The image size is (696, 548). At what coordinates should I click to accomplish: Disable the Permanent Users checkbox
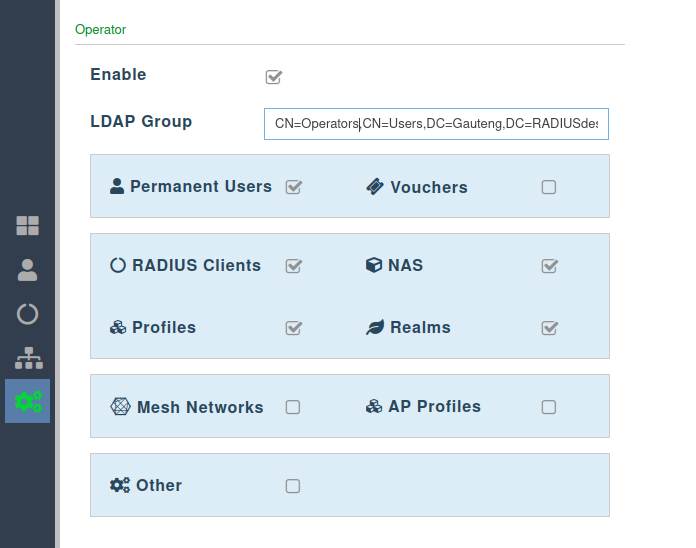tap(293, 187)
